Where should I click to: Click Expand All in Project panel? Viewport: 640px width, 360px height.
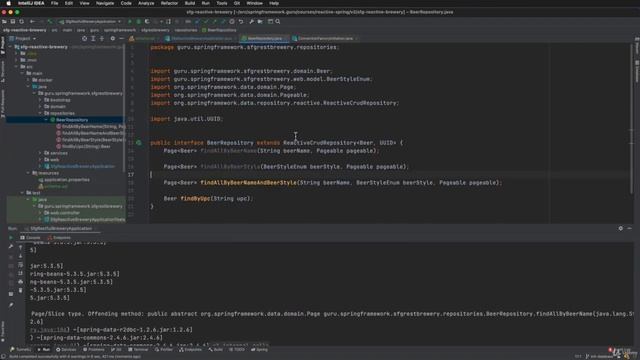(x=93, y=38)
